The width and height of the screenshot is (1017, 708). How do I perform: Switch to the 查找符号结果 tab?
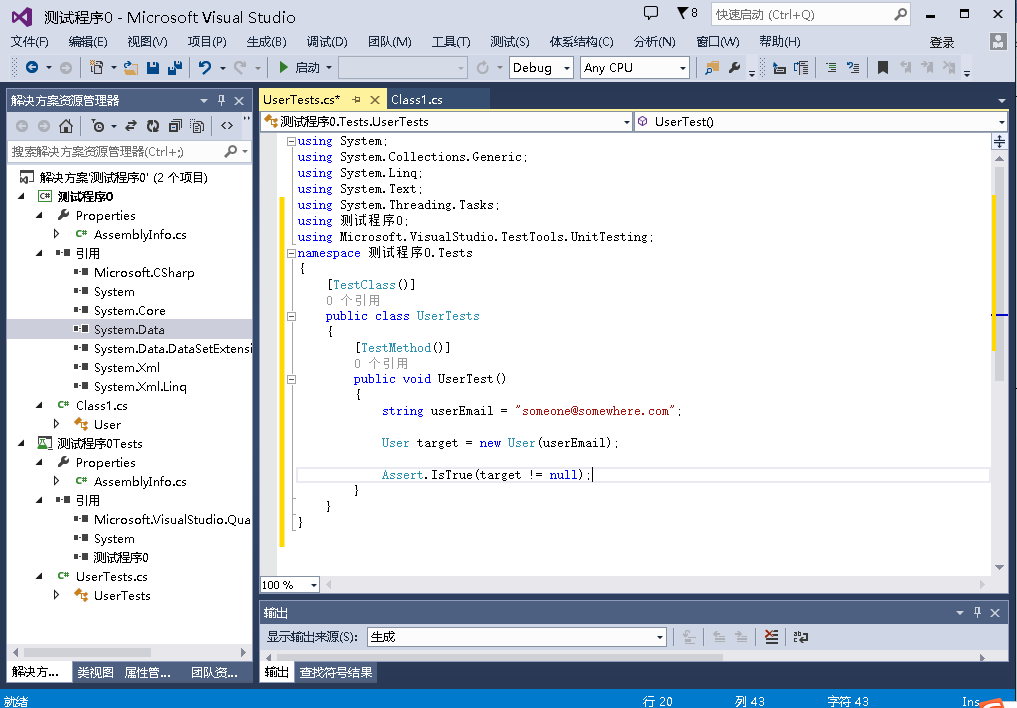tap(335, 672)
